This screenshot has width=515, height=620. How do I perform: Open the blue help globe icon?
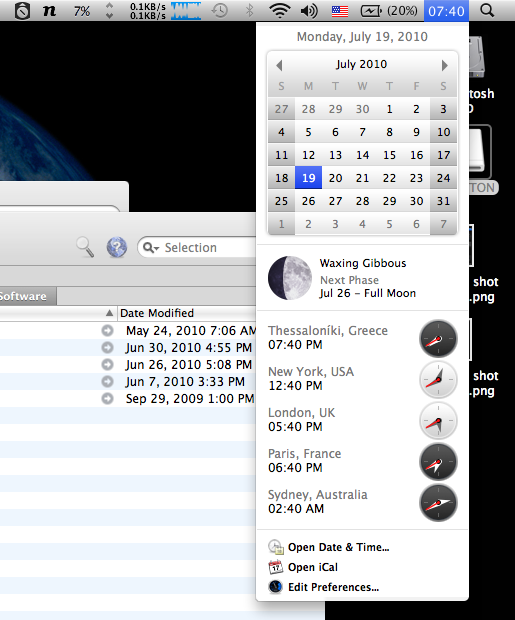click(117, 248)
